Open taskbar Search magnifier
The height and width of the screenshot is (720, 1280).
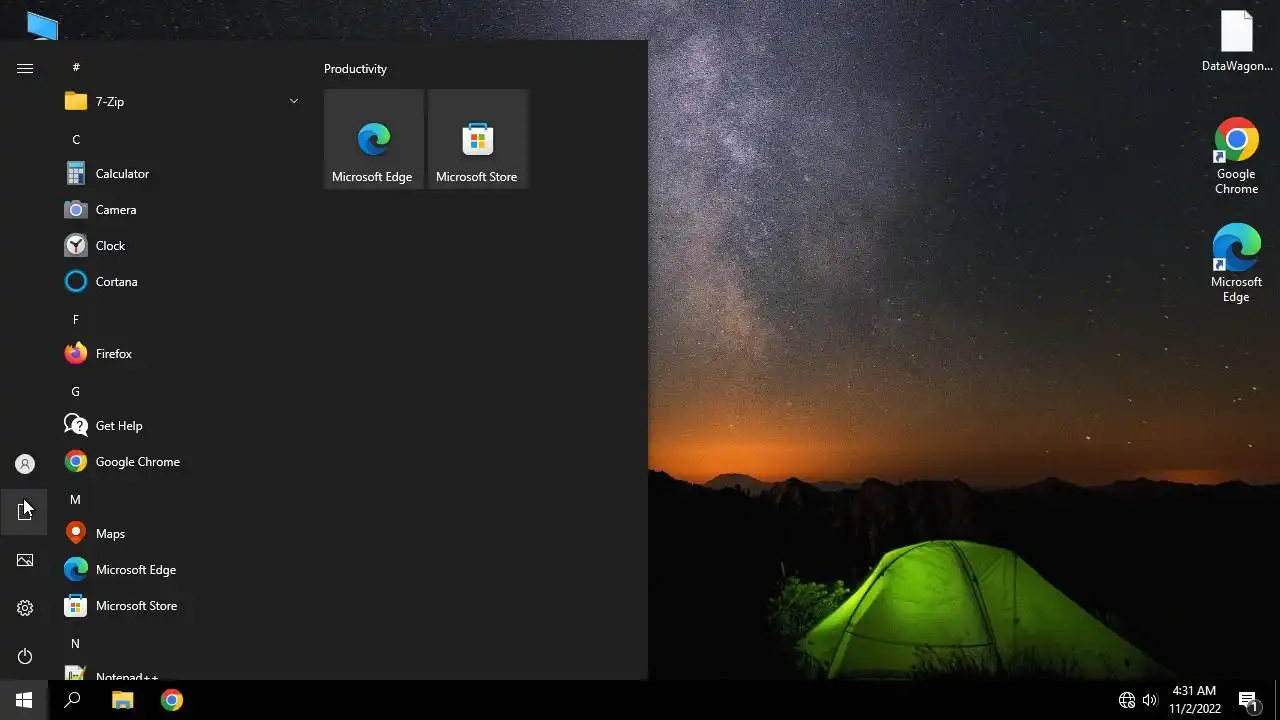[x=72, y=700]
